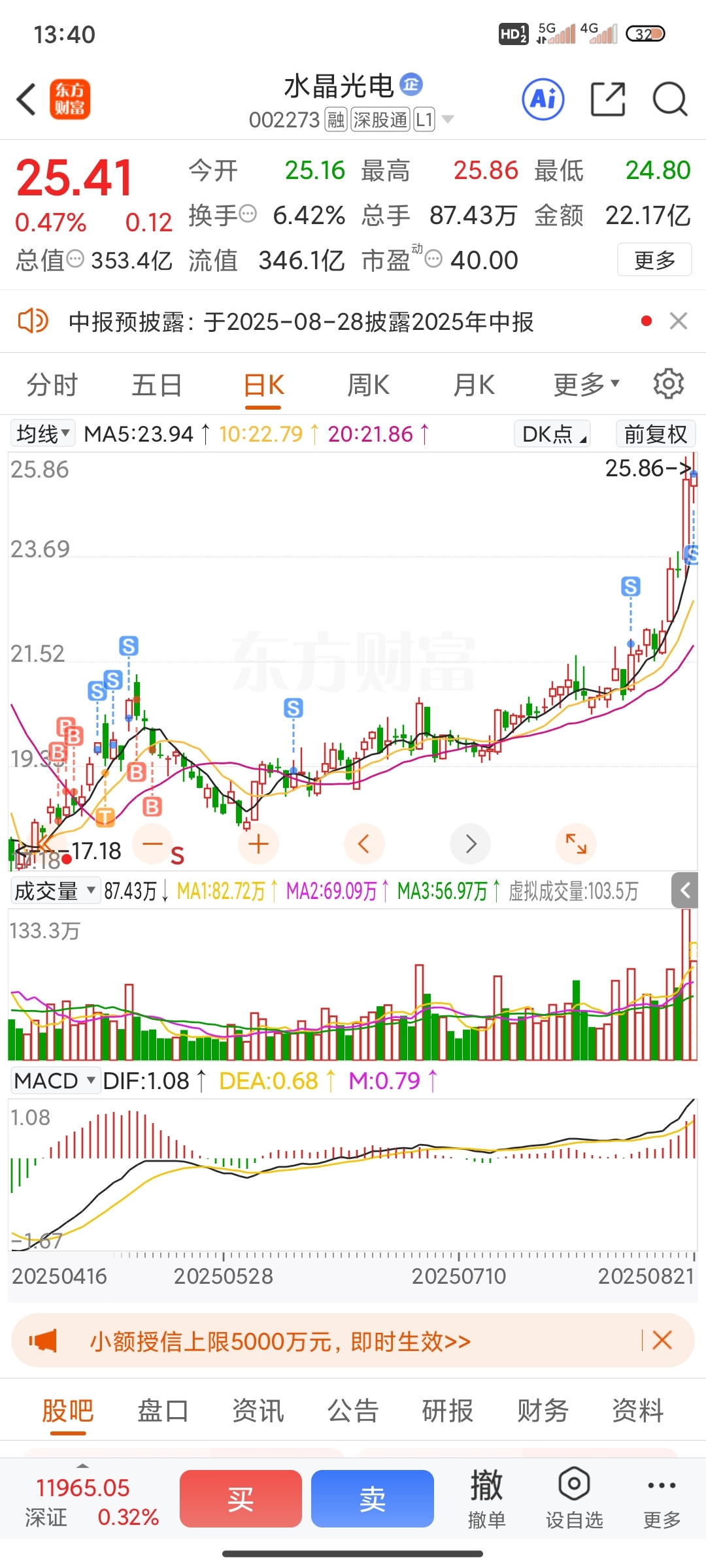Expand the 深证 index ticker

click(92, 1501)
